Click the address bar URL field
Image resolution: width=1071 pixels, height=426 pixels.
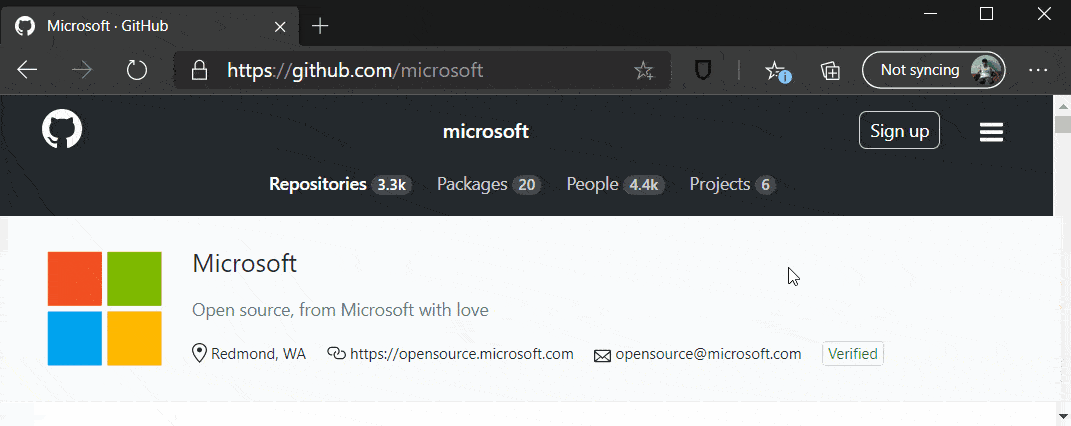click(420, 70)
